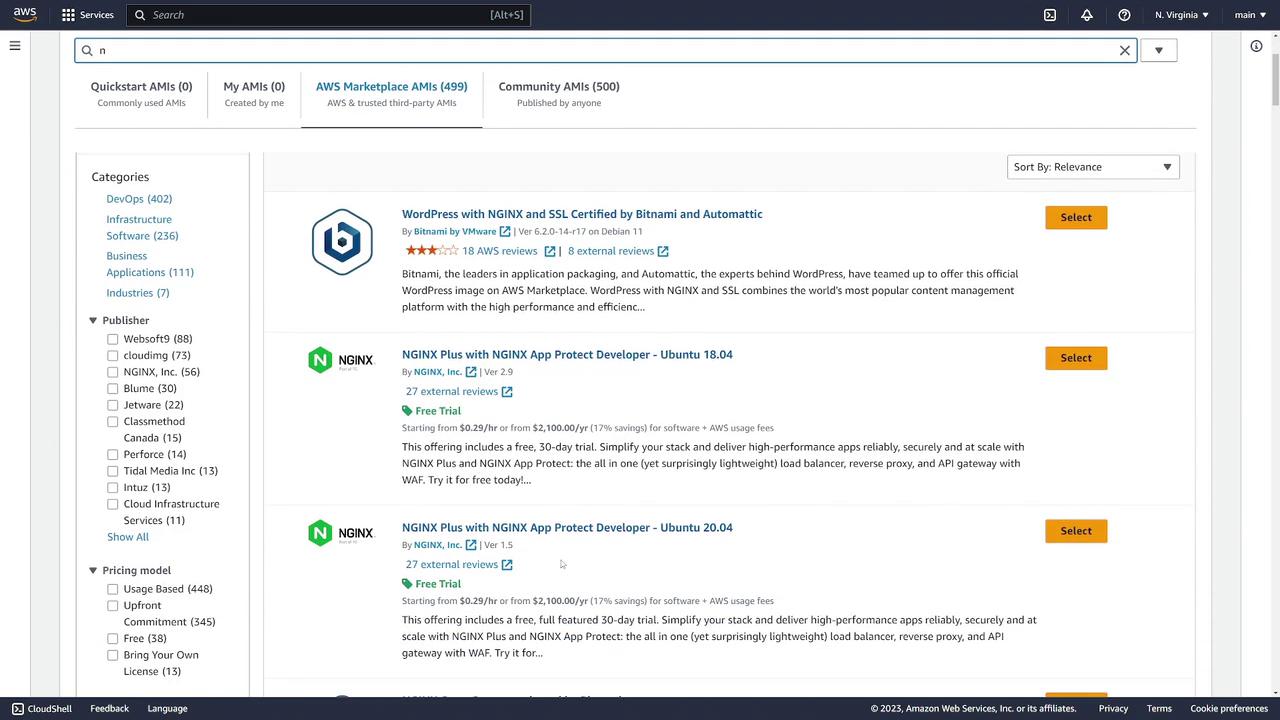Viewport: 1280px width, 720px height.
Task: Click Free Trial tag on Ubuntu 18.04 listing
Action: tap(431, 411)
